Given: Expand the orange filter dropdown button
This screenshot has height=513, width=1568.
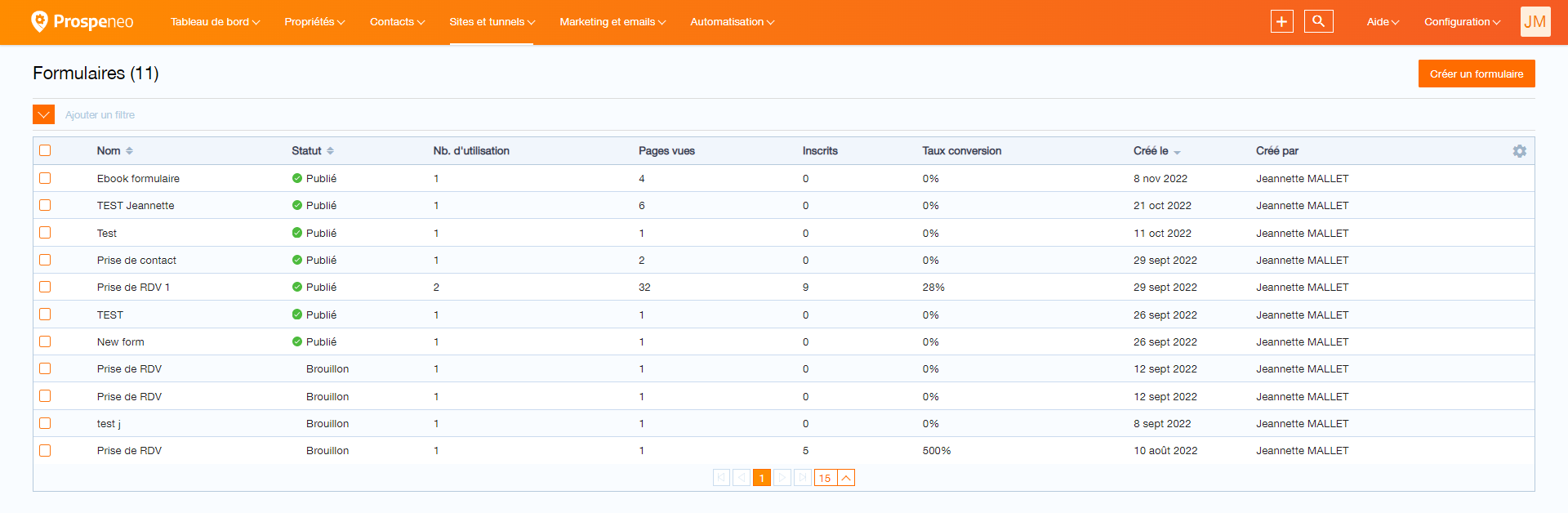Looking at the screenshot, I should coord(43,114).
